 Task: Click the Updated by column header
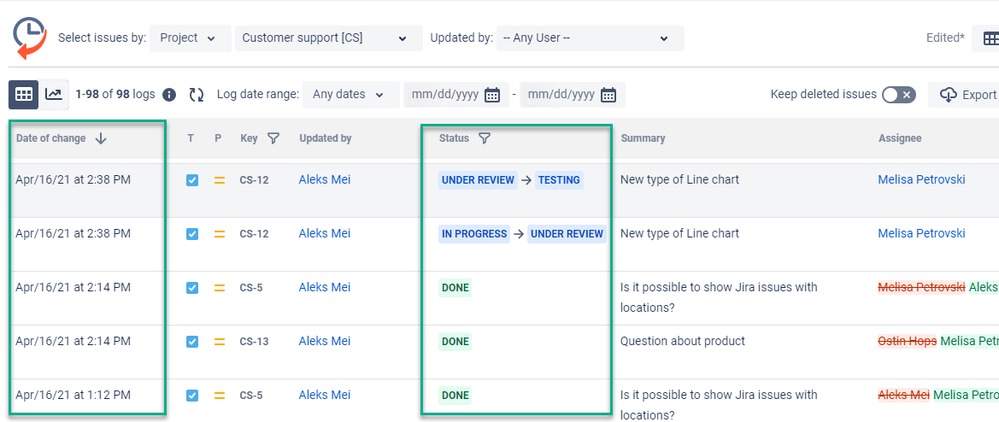click(x=326, y=138)
